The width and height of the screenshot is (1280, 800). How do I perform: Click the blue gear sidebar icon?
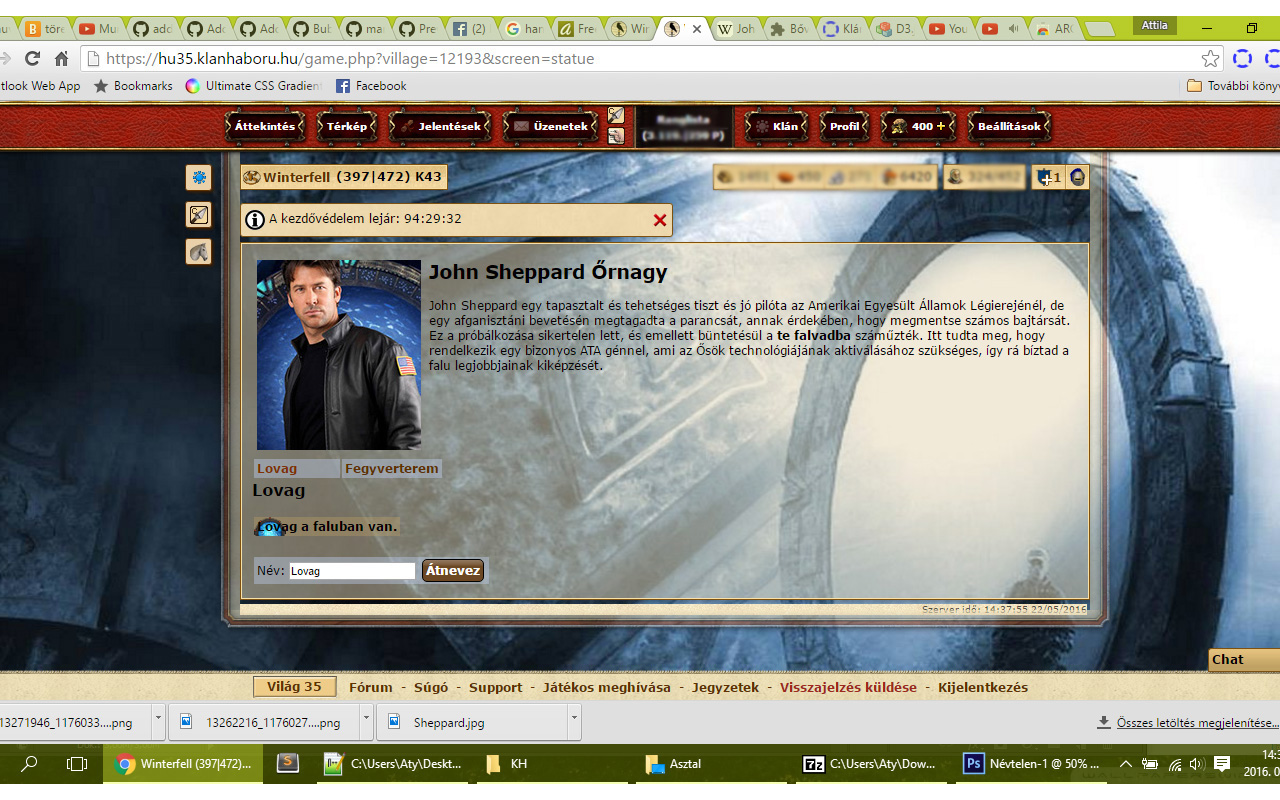click(199, 177)
